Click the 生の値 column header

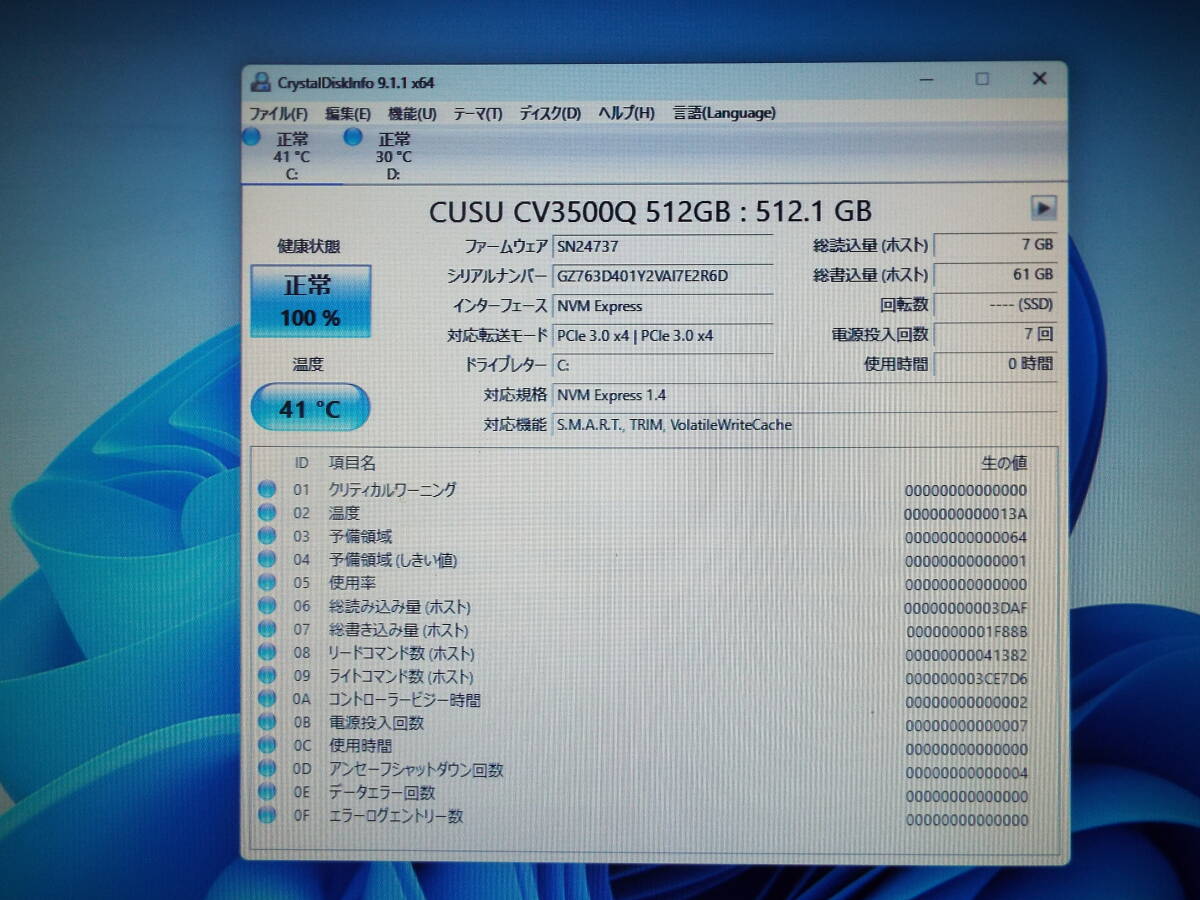(x=1004, y=462)
